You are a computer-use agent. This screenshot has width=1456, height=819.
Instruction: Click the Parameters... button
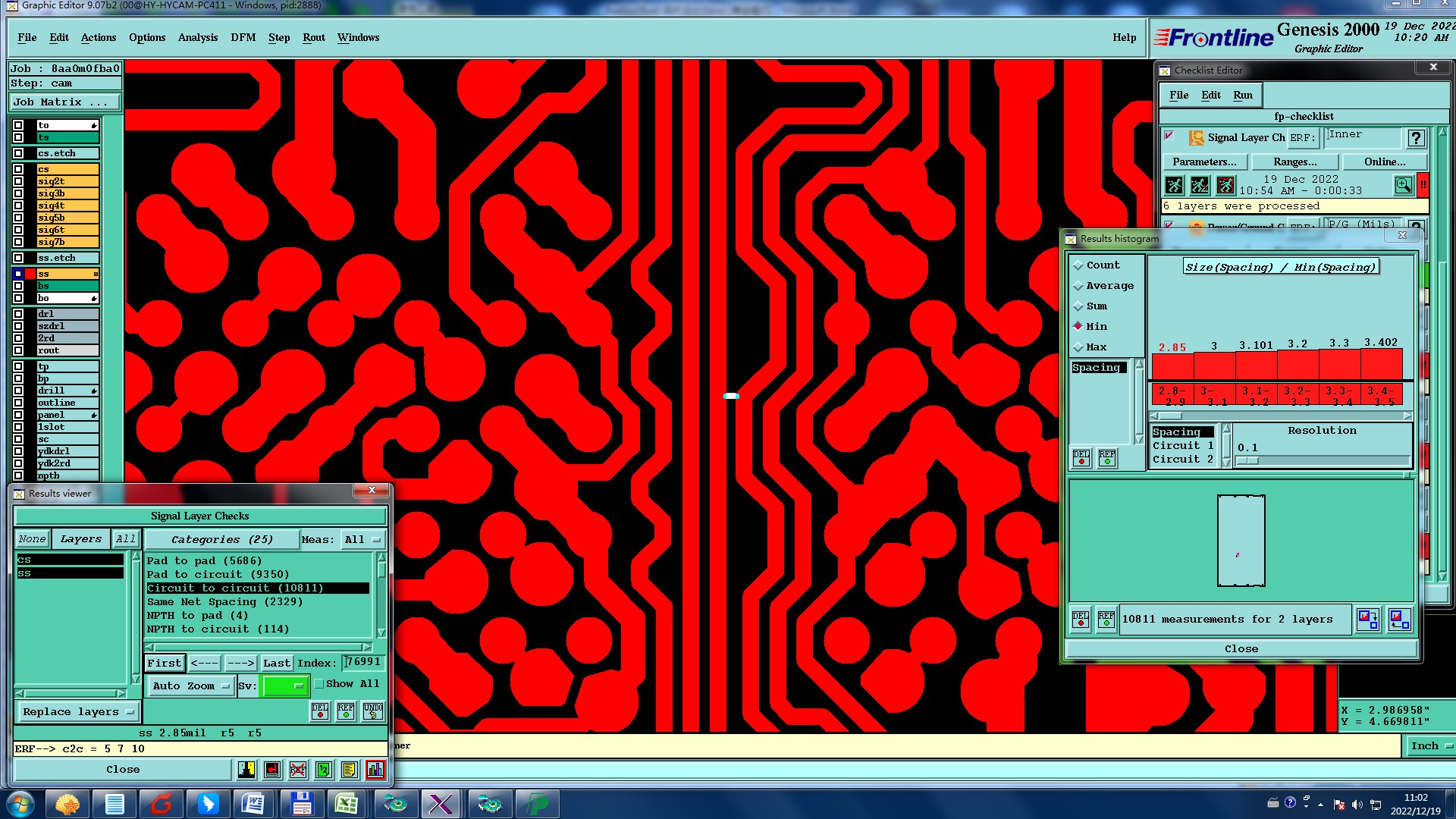(x=1203, y=162)
